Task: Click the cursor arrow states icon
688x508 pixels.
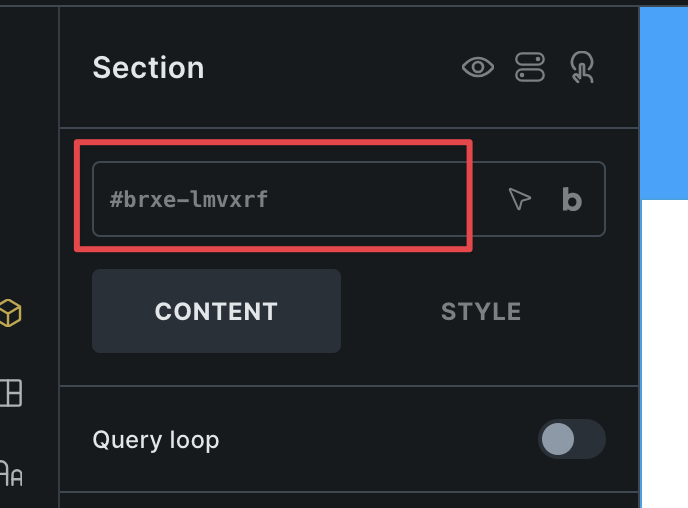Action: coord(520,199)
